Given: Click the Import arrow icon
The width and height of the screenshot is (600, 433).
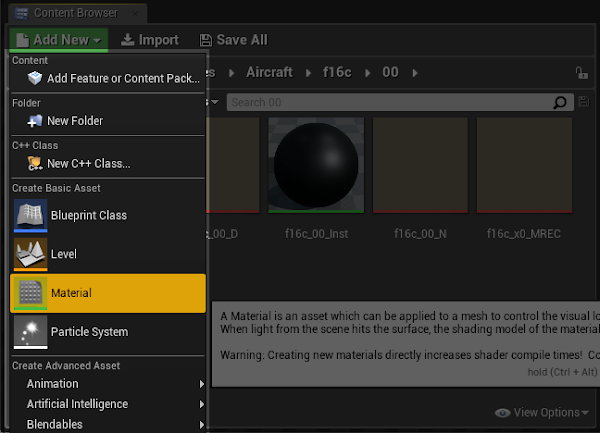Looking at the screenshot, I should (127, 40).
